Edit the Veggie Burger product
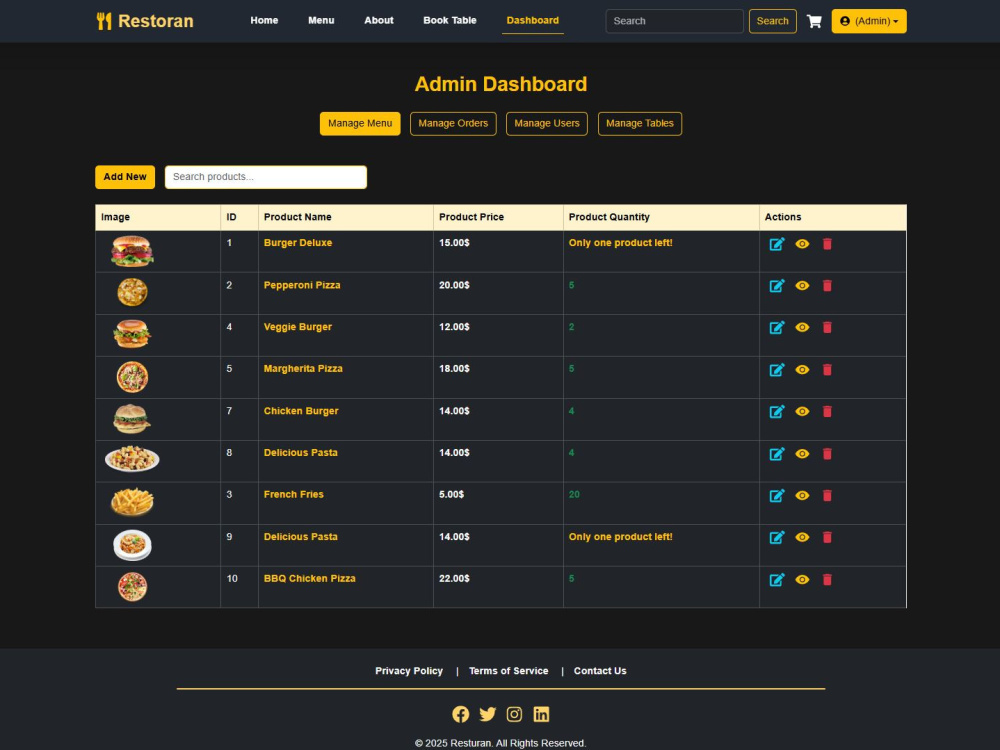 [x=777, y=327]
